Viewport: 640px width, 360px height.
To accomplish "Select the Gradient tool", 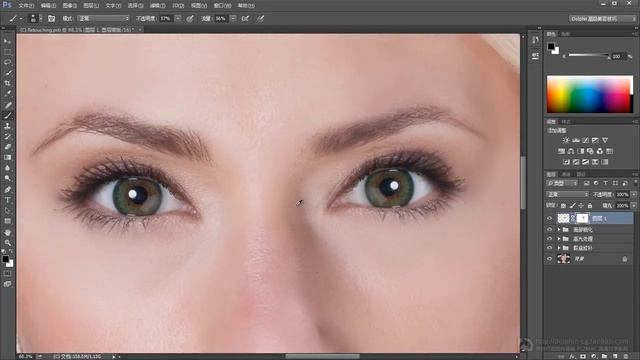I will click(x=7, y=158).
